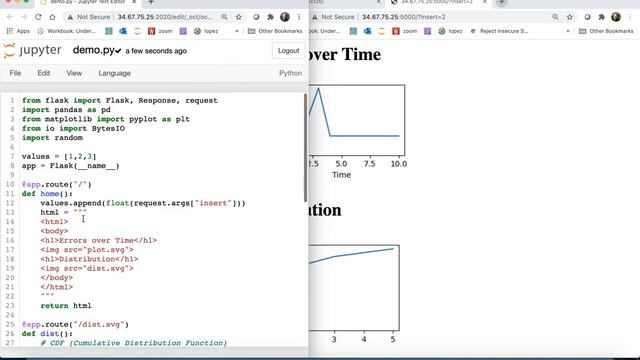Open the View menu

[x=74, y=73]
